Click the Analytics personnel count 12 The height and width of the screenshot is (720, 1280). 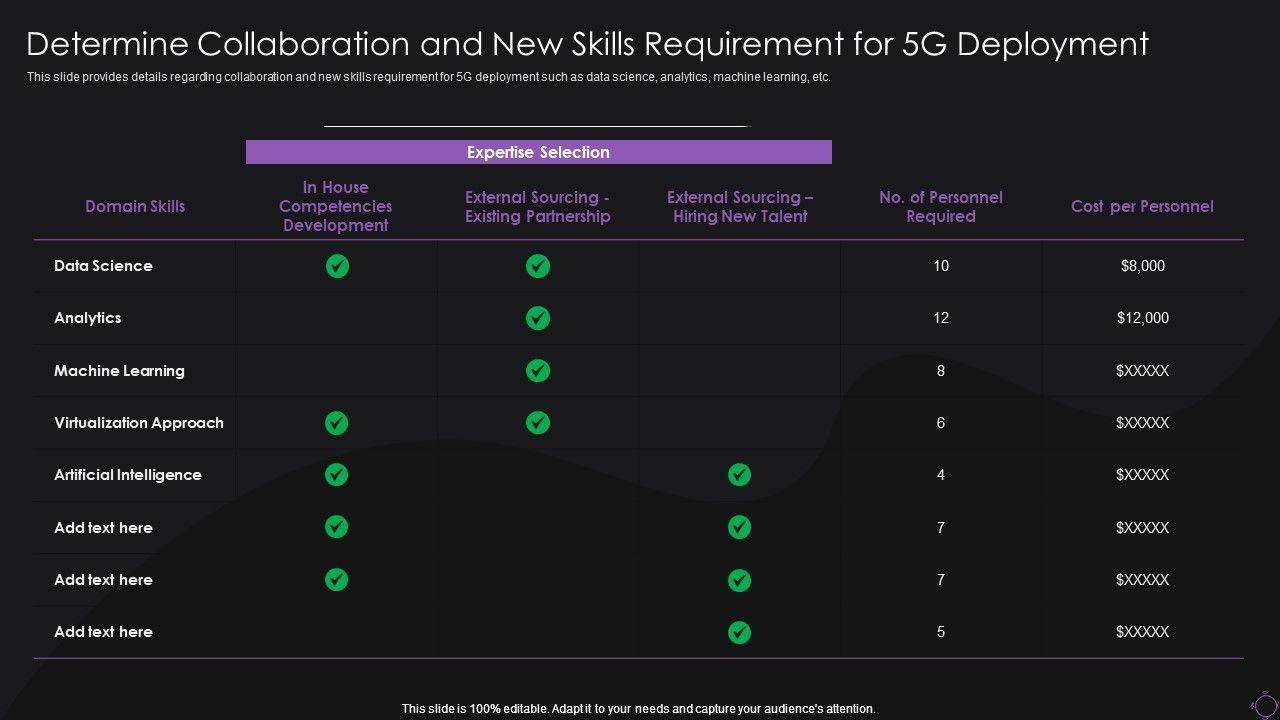(940, 318)
